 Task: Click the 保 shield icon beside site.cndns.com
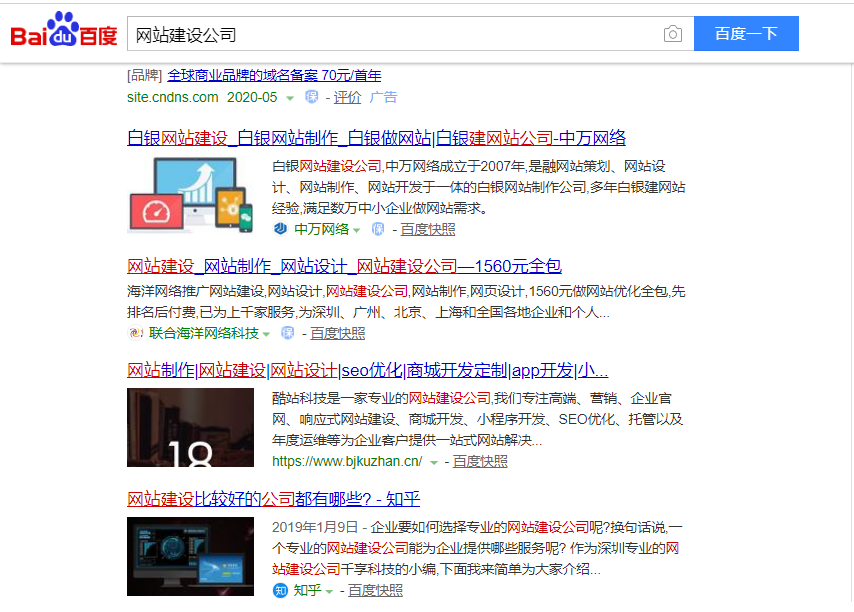point(312,97)
